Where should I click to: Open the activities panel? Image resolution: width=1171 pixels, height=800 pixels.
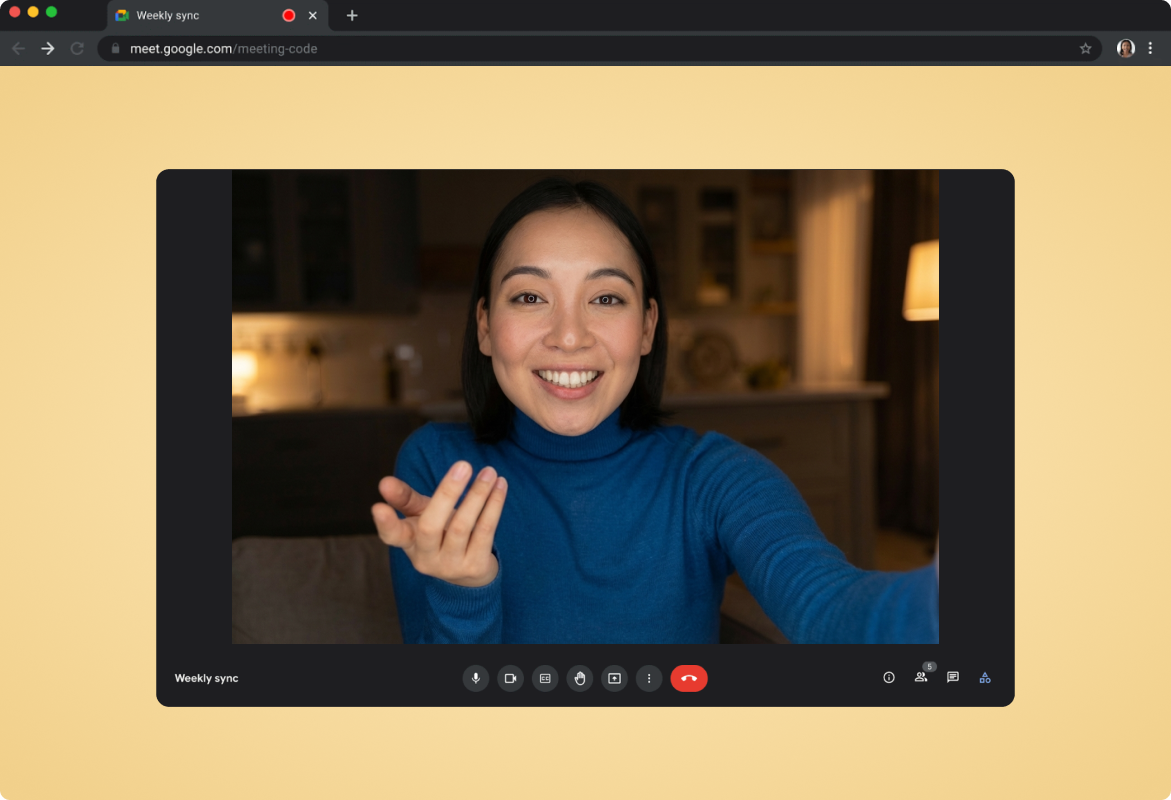coord(984,678)
